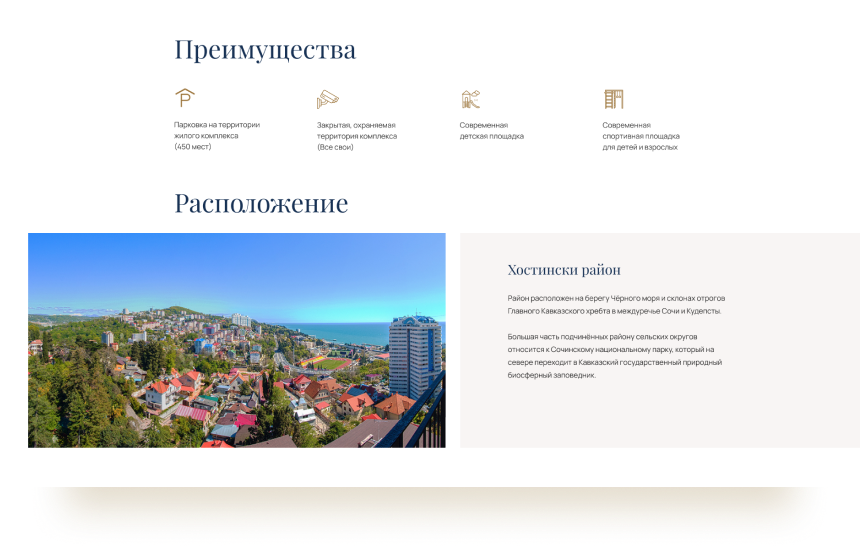Click the tall blue high-rise in the photo

coord(413,355)
